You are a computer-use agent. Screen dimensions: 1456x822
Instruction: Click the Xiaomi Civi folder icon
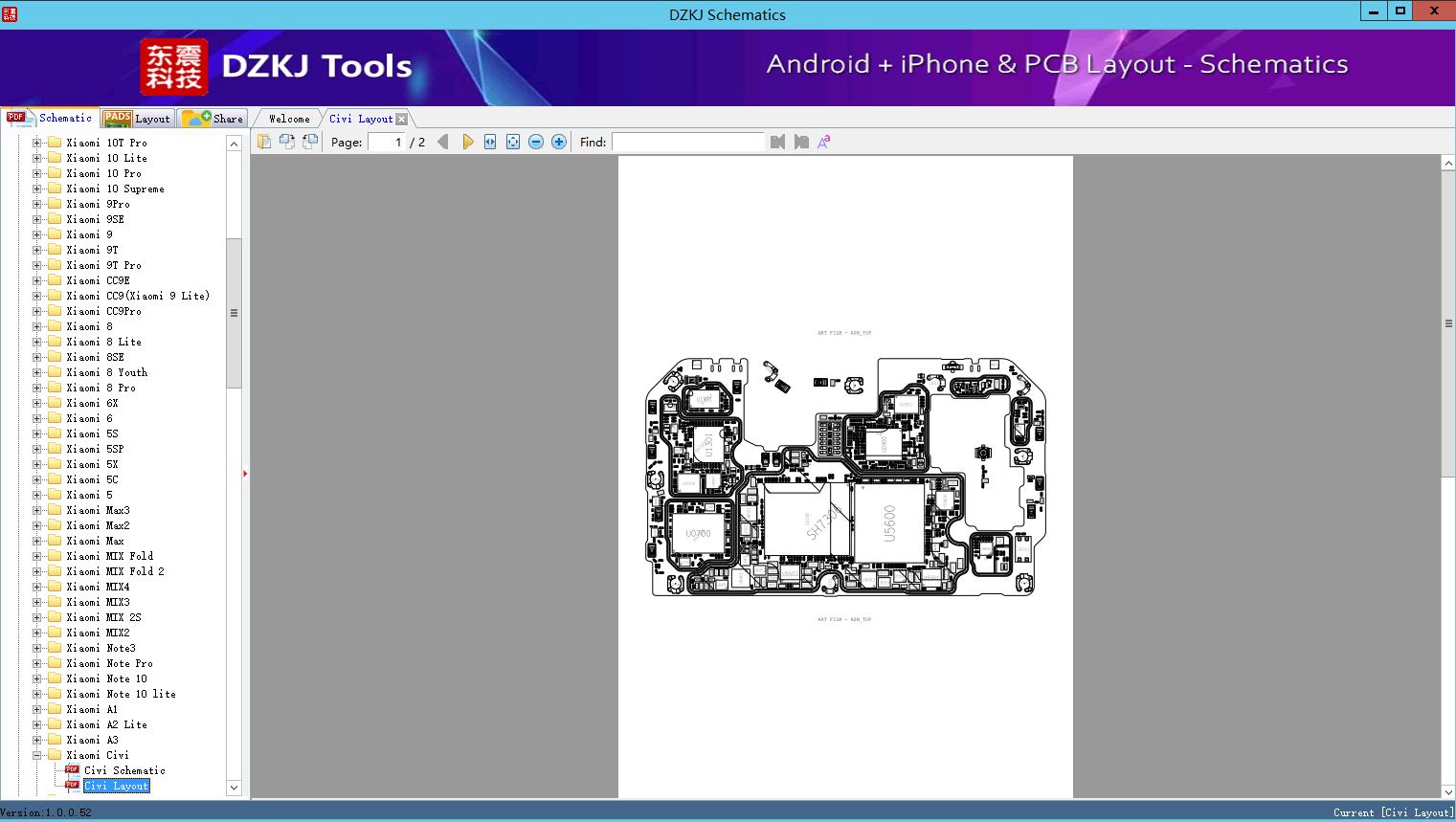click(55, 755)
